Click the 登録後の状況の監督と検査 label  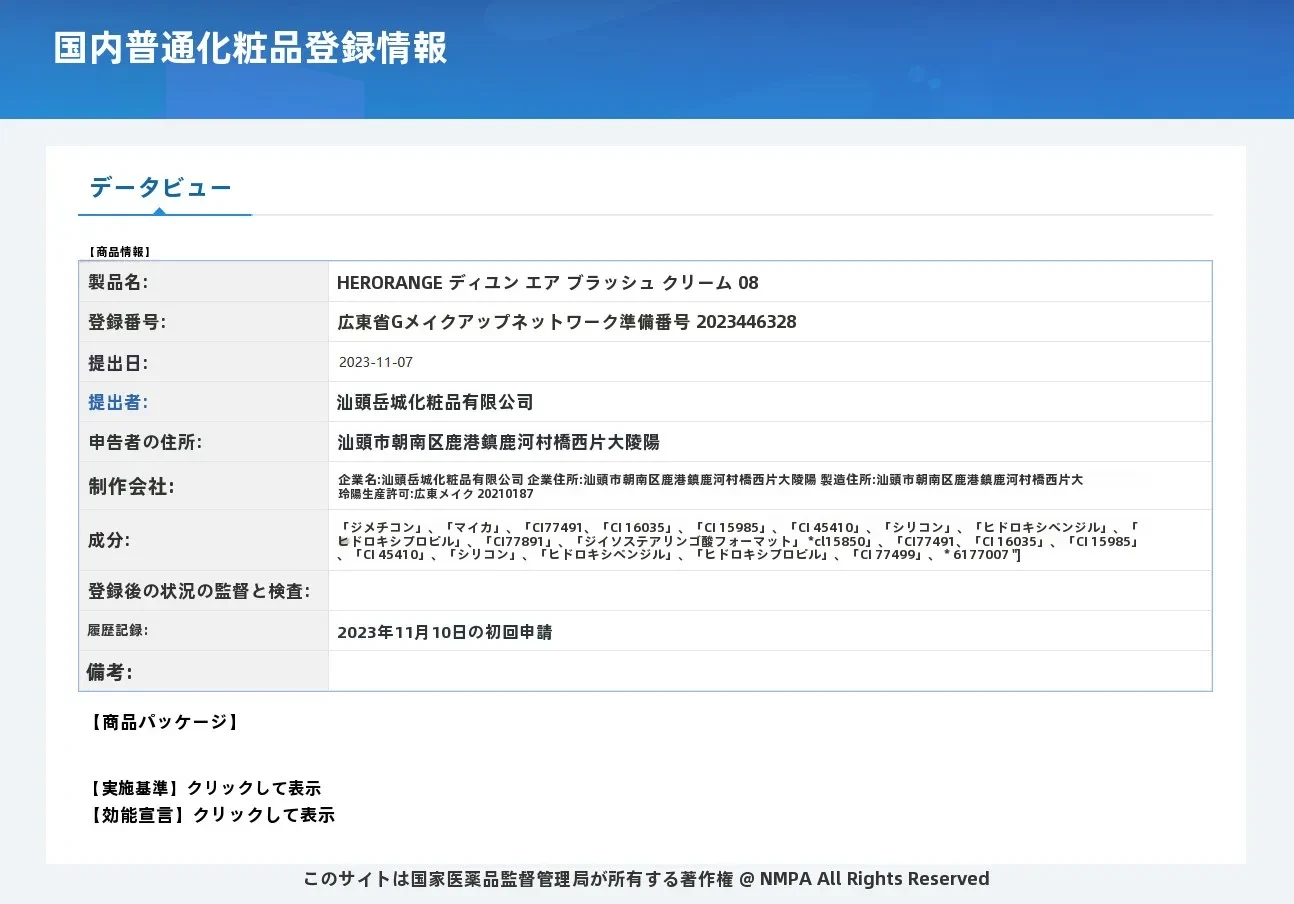[199, 591]
